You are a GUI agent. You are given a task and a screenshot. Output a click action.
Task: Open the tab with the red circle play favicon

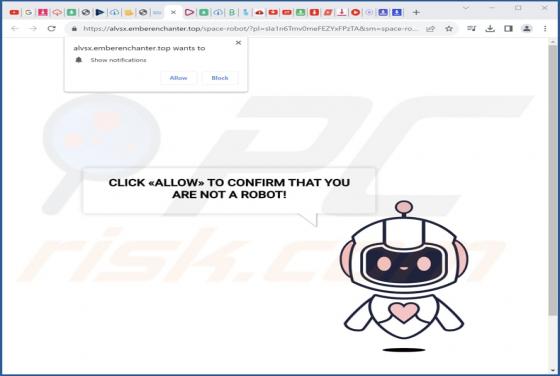pos(355,12)
